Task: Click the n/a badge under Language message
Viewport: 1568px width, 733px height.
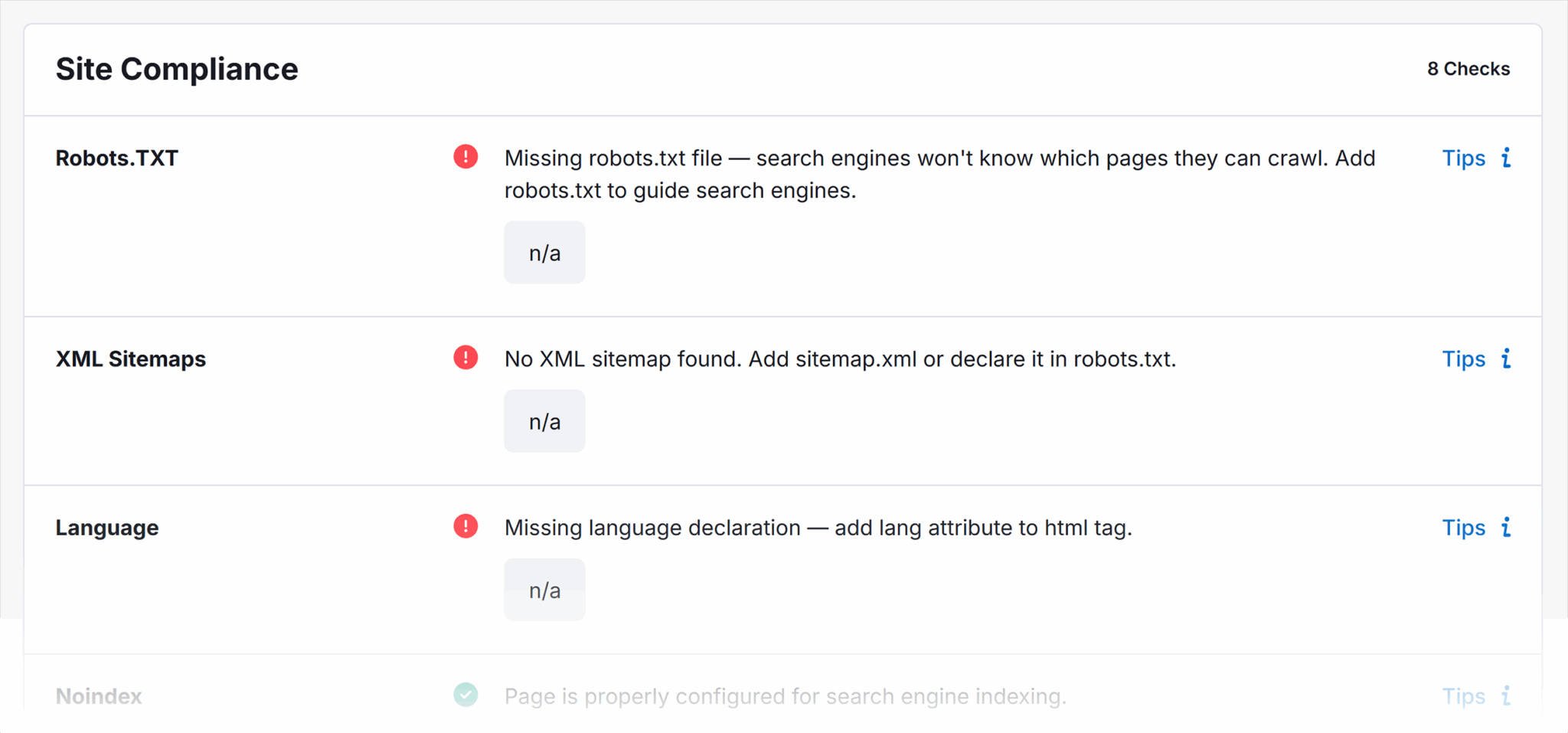Action: pyautogui.click(x=544, y=590)
